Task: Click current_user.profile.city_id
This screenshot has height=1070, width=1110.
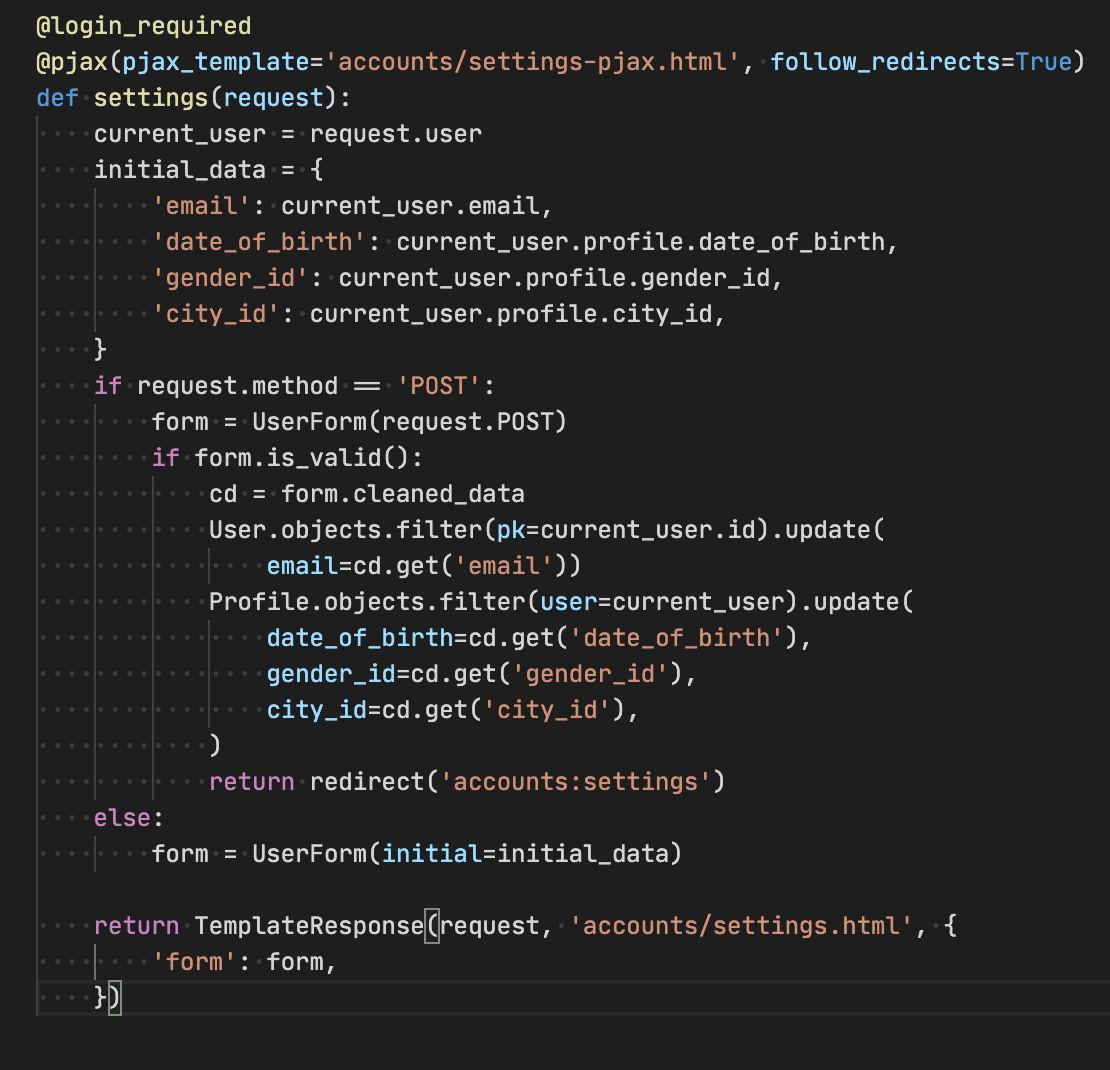Action: tap(511, 314)
